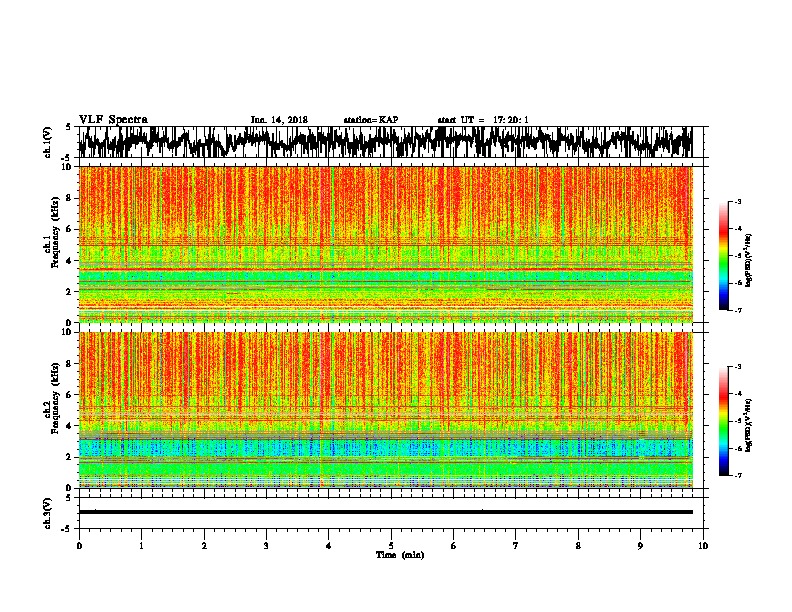Click the "station=KAP" header label
Image resolution: width=792 pixels, height=612 pixels.
click(x=371, y=120)
